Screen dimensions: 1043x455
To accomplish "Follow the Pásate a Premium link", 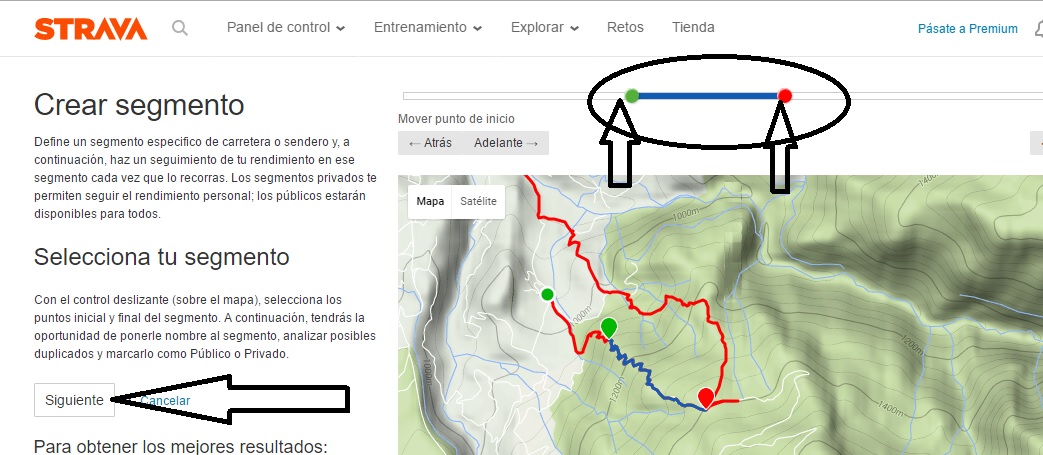I will point(968,29).
